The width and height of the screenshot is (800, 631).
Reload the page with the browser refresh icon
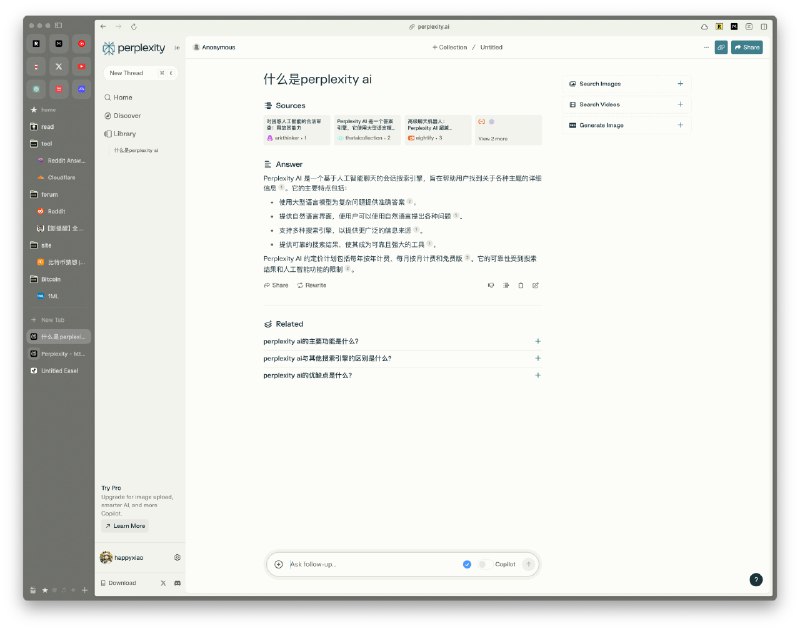(x=134, y=26)
